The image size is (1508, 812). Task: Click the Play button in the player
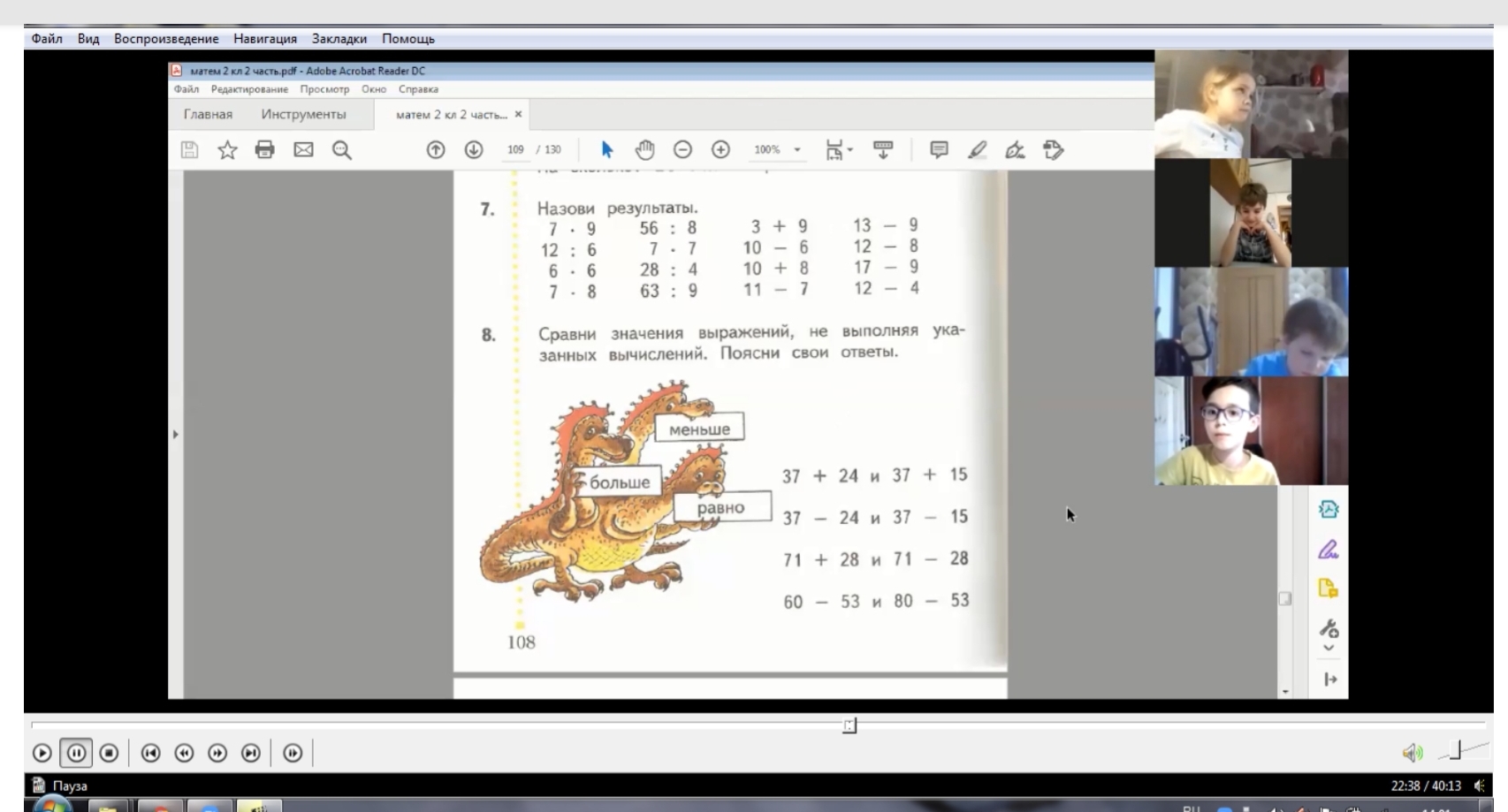point(42,753)
